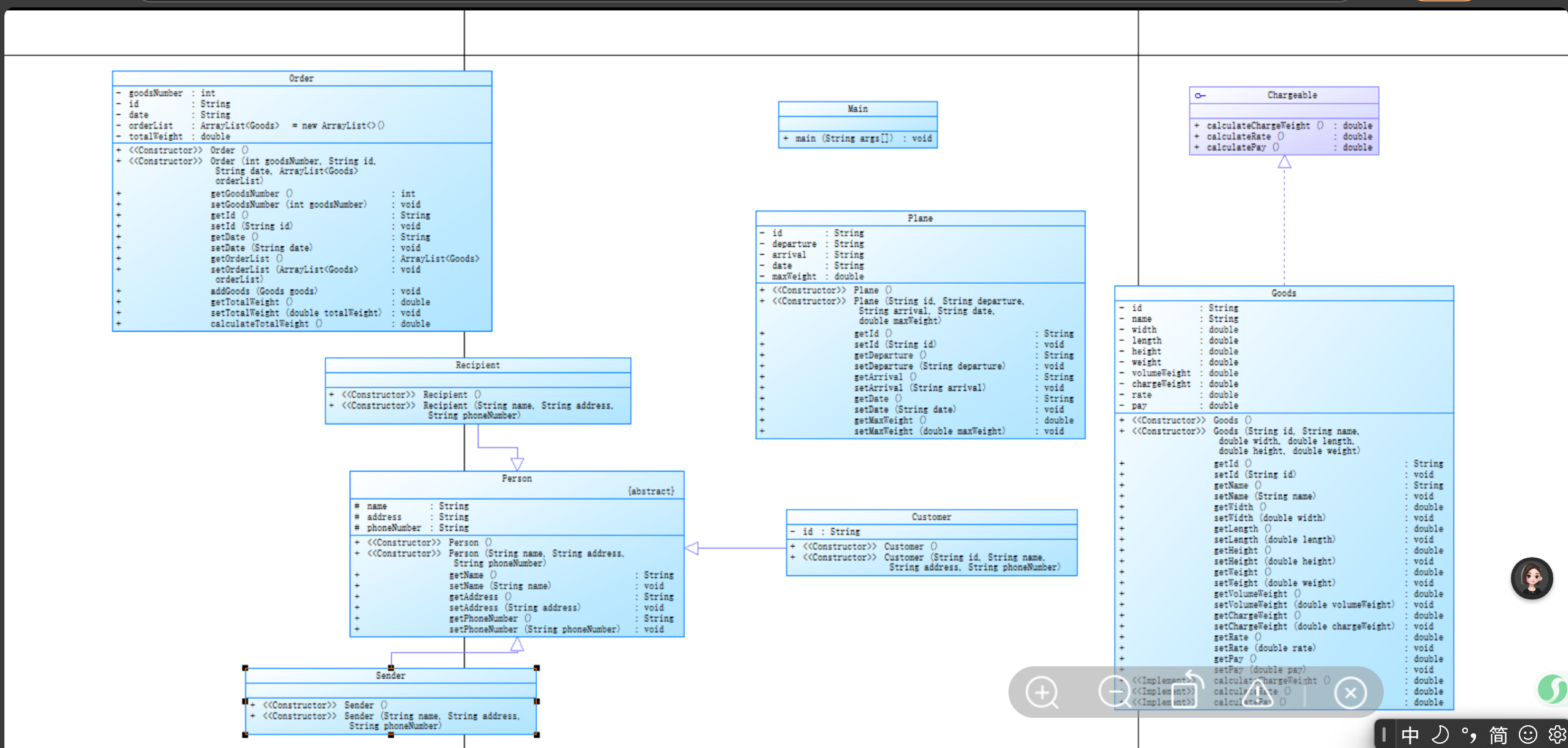Image resolution: width=1568 pixels, height=748 pixels.
Task: Toggle the moon half-width mode in IME bar
Action: tap(1440, 734)
